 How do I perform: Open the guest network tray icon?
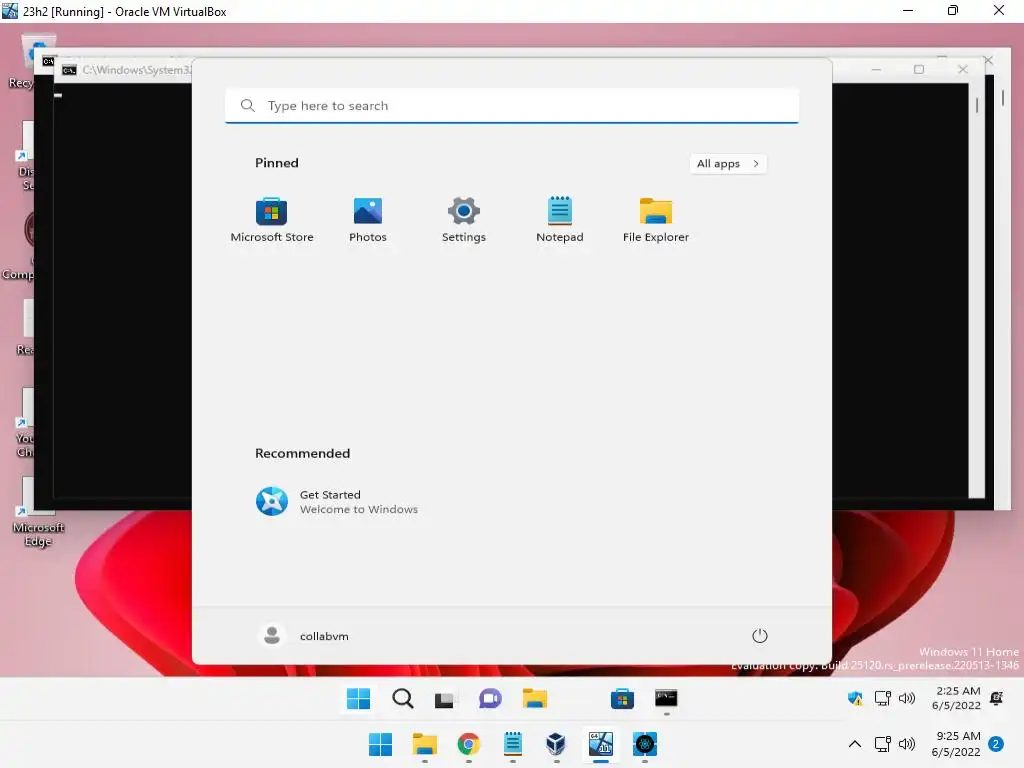[x=882, y=698]
